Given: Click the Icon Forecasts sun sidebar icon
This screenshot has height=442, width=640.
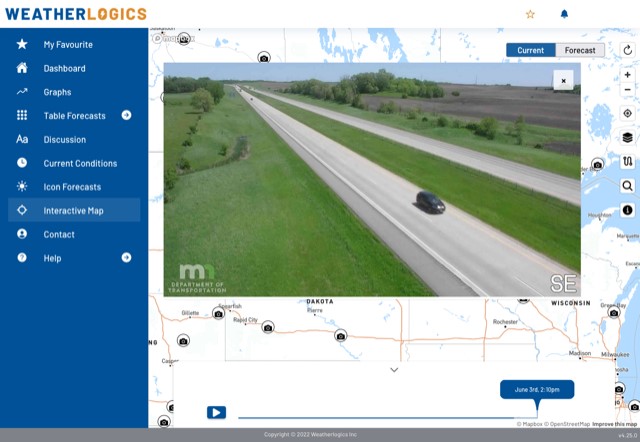Looking at the screenshot, I should pyautogui.click(x=22, y=186).
